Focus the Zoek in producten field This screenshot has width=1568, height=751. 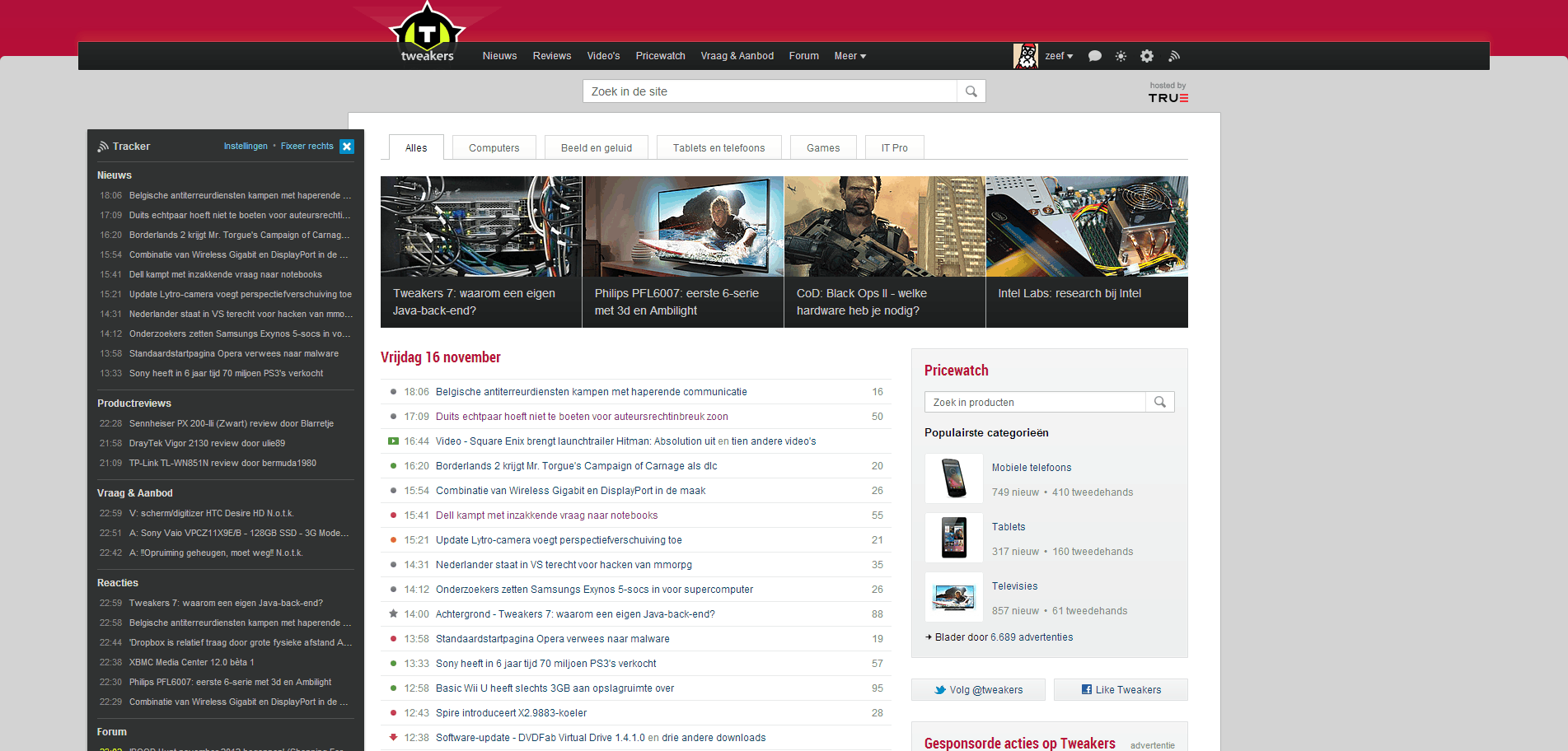[x=1035, y=402]
